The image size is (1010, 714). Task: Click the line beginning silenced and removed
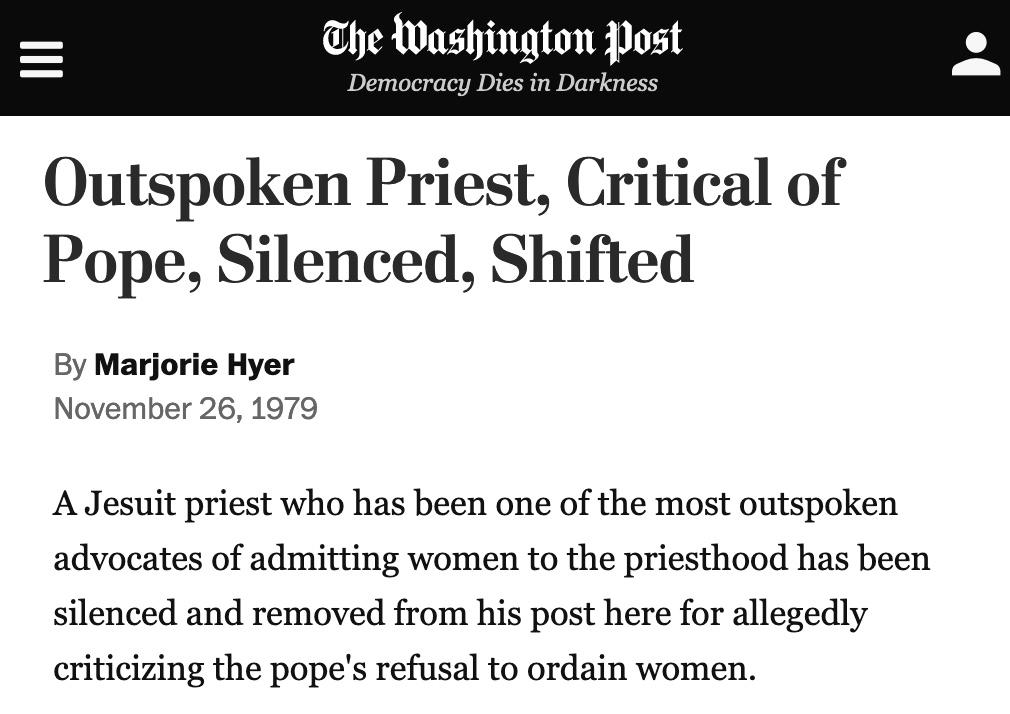tap(460, 613)
